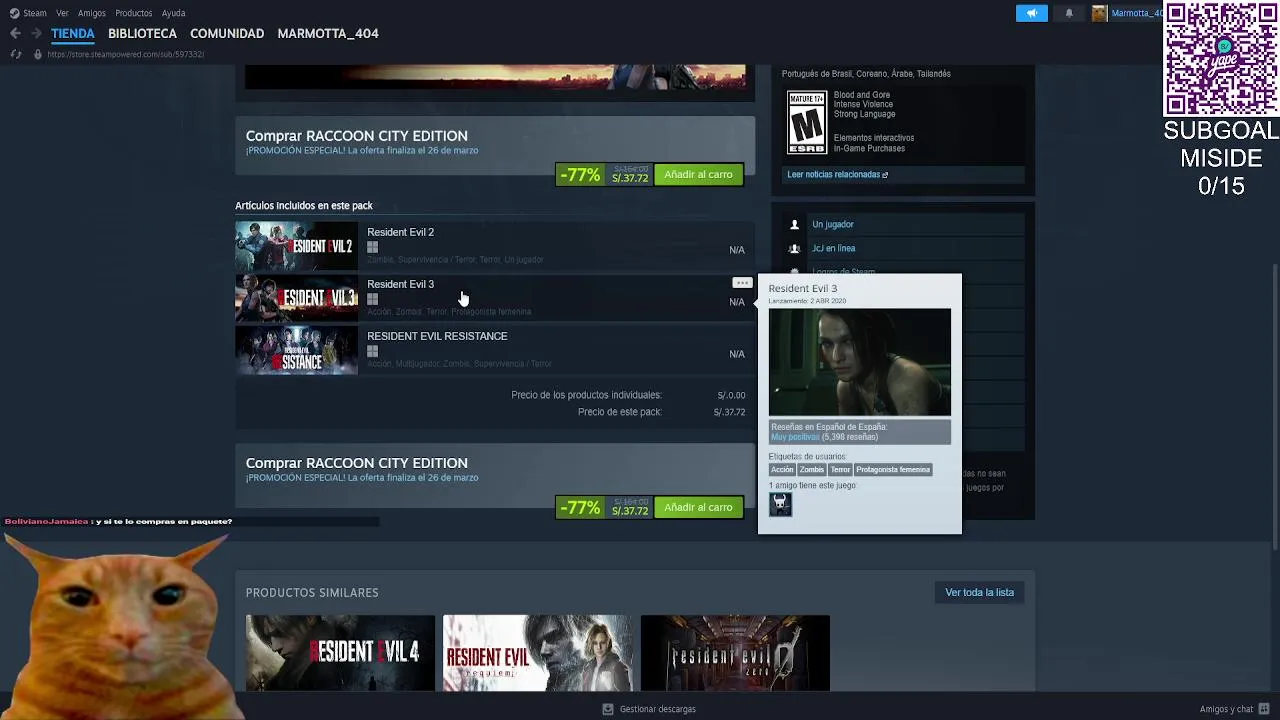Click the Windows icon under Resident Evil 2
This screenshot has height=720, width=1280.
(372, 247)
